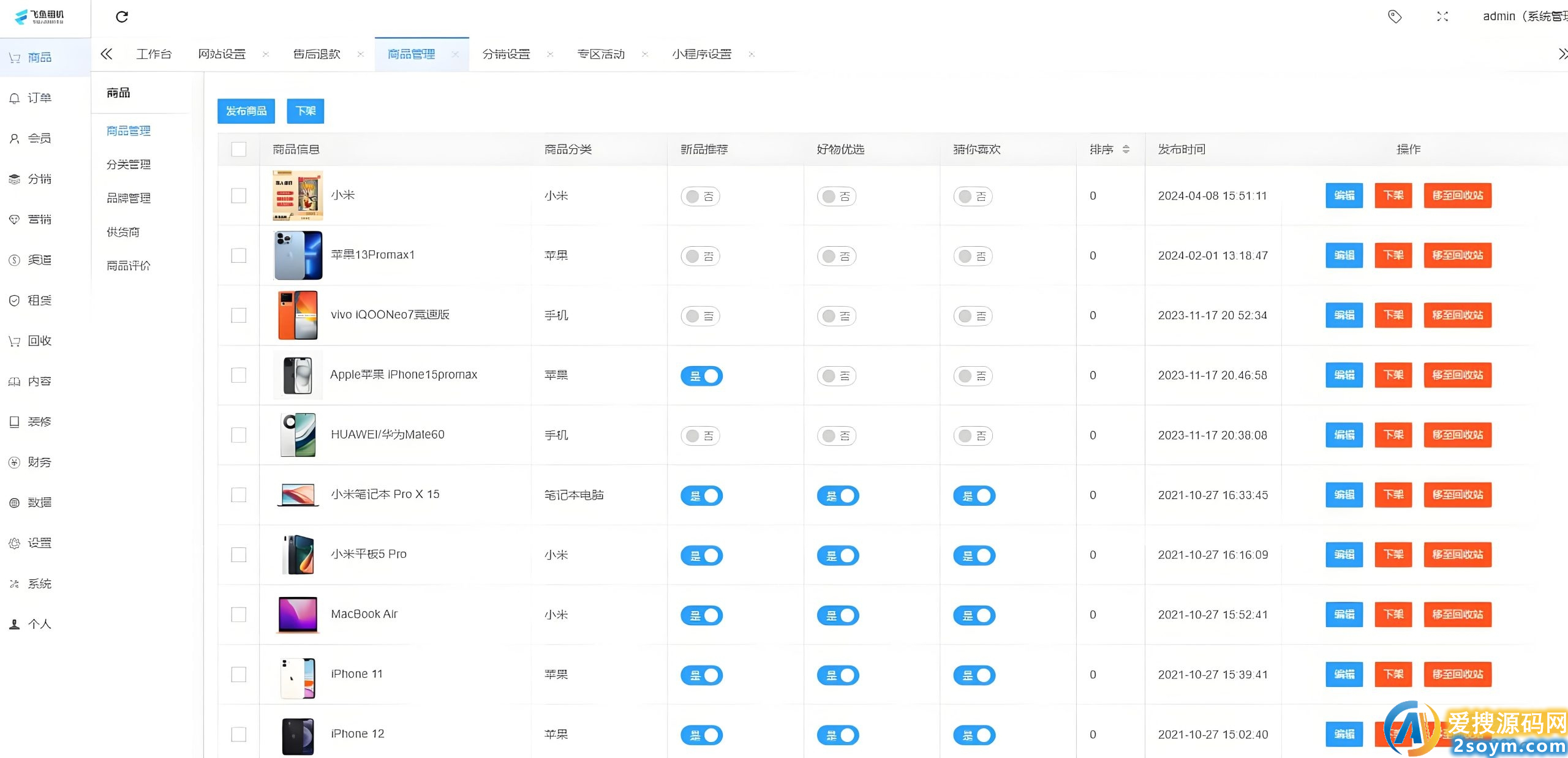Click the 飞鱼租机 logo
Image resolution: width=1568 pixels, height=758 pixels.
pyautogui.click(x=40, y=17)
